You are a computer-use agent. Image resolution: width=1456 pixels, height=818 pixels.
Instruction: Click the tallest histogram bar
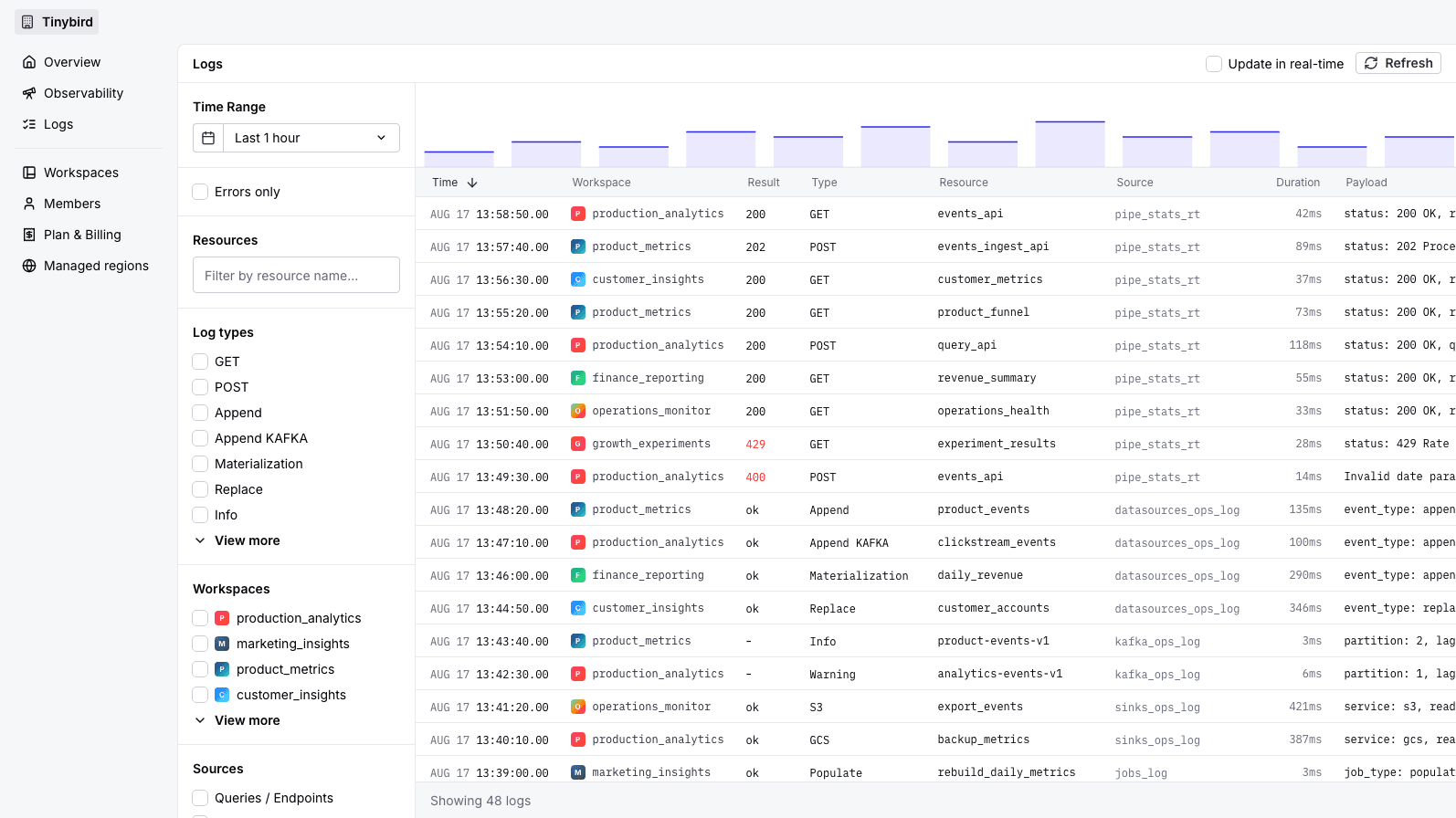click(x=1070, y=144)
